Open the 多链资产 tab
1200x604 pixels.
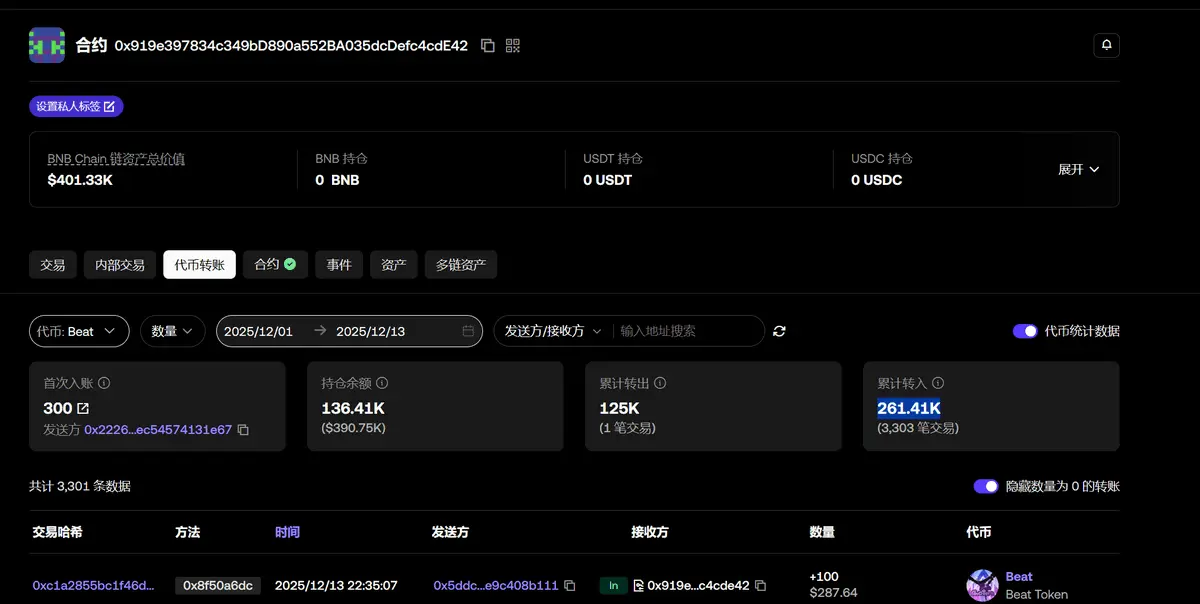click(461, 265)
